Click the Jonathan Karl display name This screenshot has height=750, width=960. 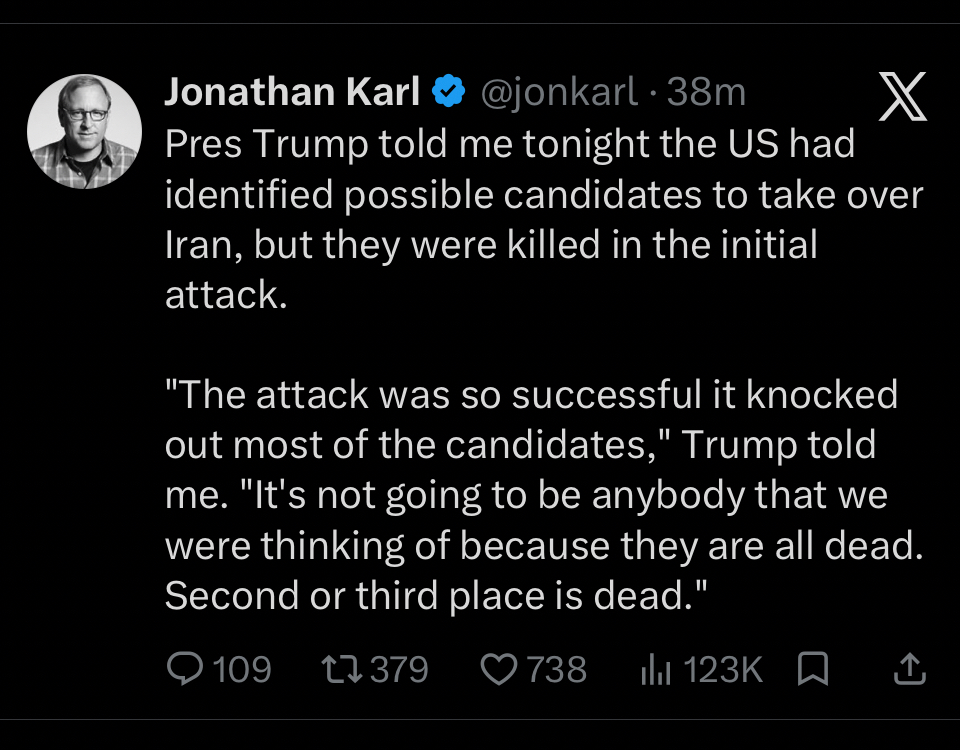click(291, 92)
